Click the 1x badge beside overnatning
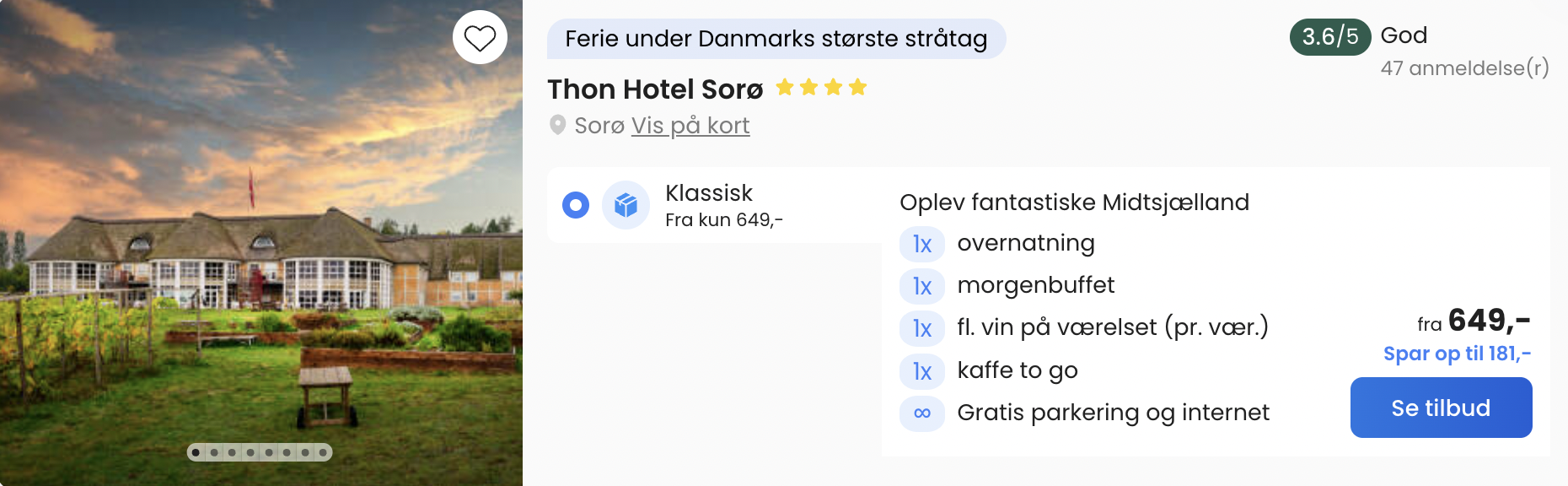This screenshot has width=1568, height=486. click(922, 245)
